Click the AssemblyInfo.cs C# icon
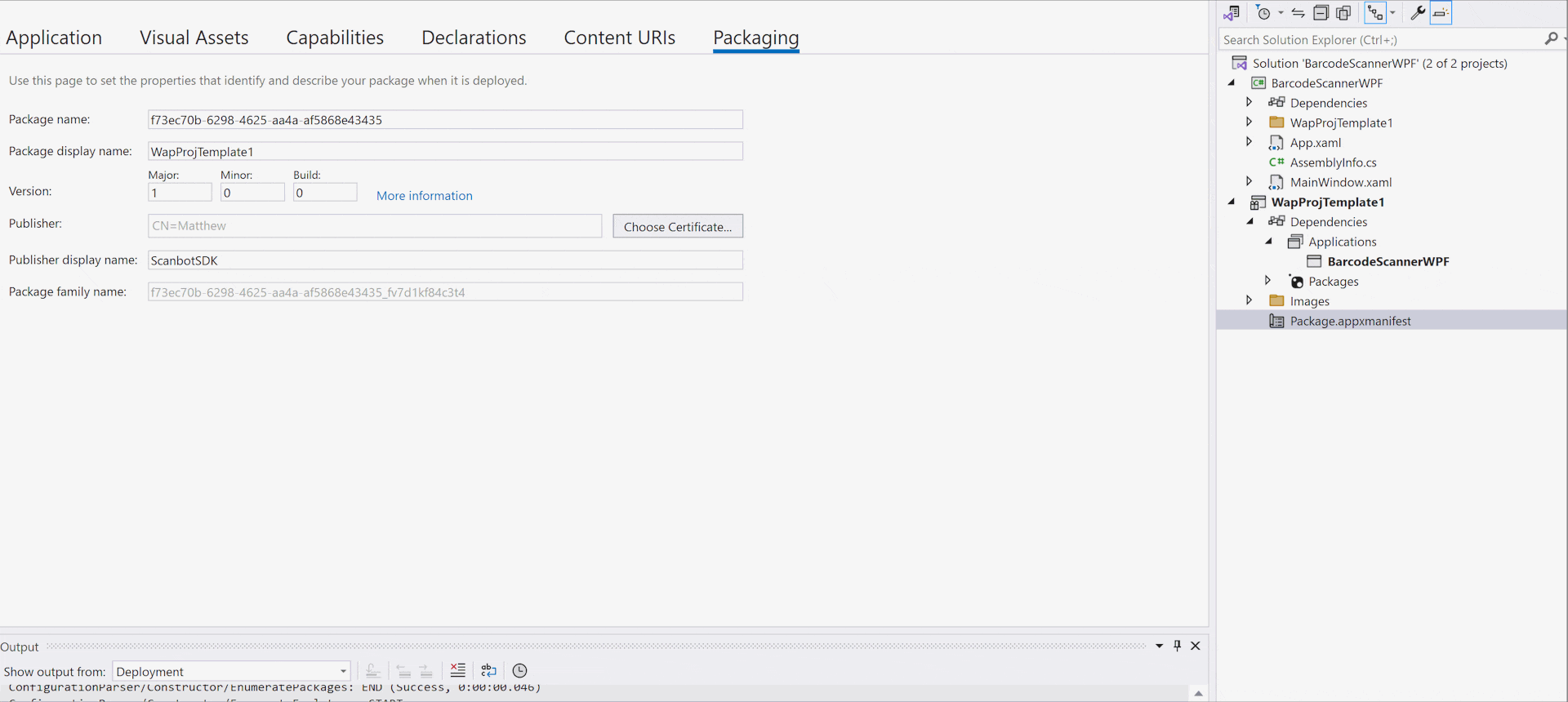This screenshot has height=702, width=1568. pyautogui.click(x=1276, y=162)
